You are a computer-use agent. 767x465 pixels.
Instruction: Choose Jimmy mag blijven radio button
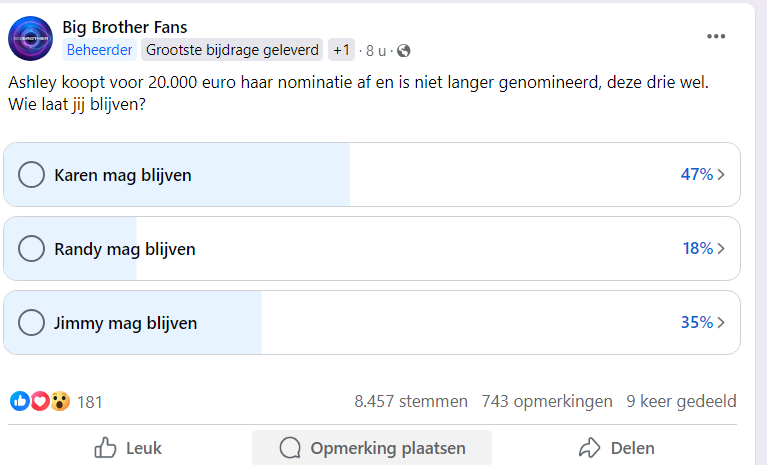coord(32,323)
